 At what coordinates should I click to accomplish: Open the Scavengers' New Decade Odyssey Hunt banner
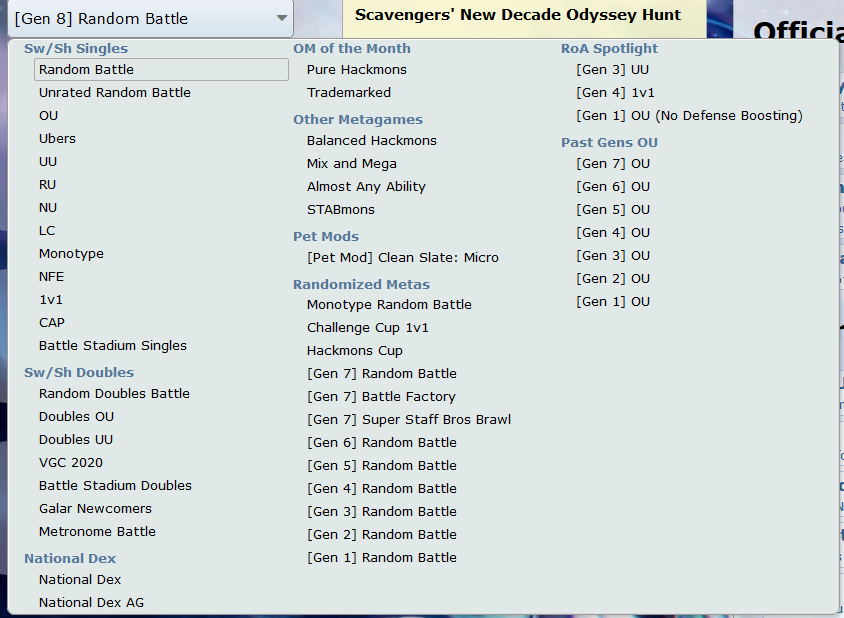point(524,18)
